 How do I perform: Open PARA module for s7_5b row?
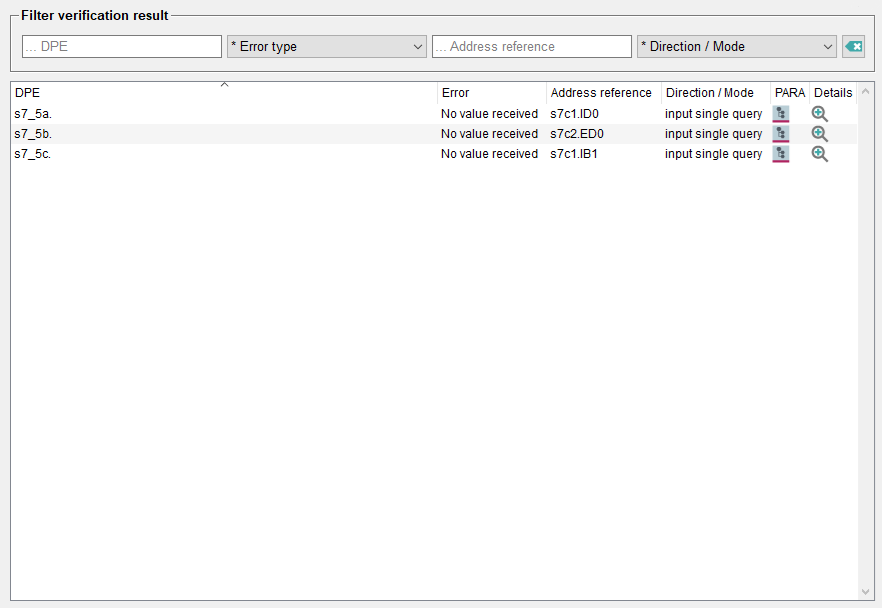(x=781, y=134)
